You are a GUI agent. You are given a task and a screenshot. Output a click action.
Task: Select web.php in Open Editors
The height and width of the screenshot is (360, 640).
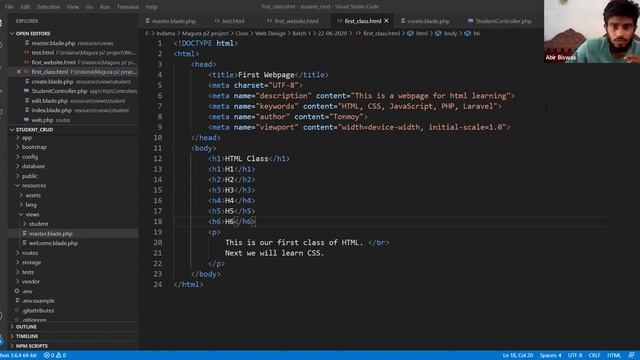[42, 120]
